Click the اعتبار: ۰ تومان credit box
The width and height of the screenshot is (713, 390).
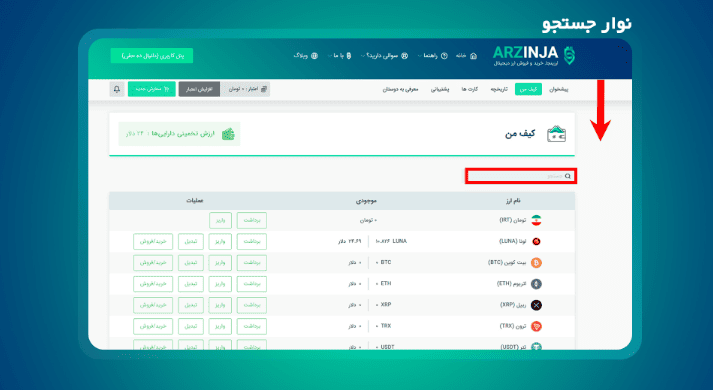click(x=245, y=89)
